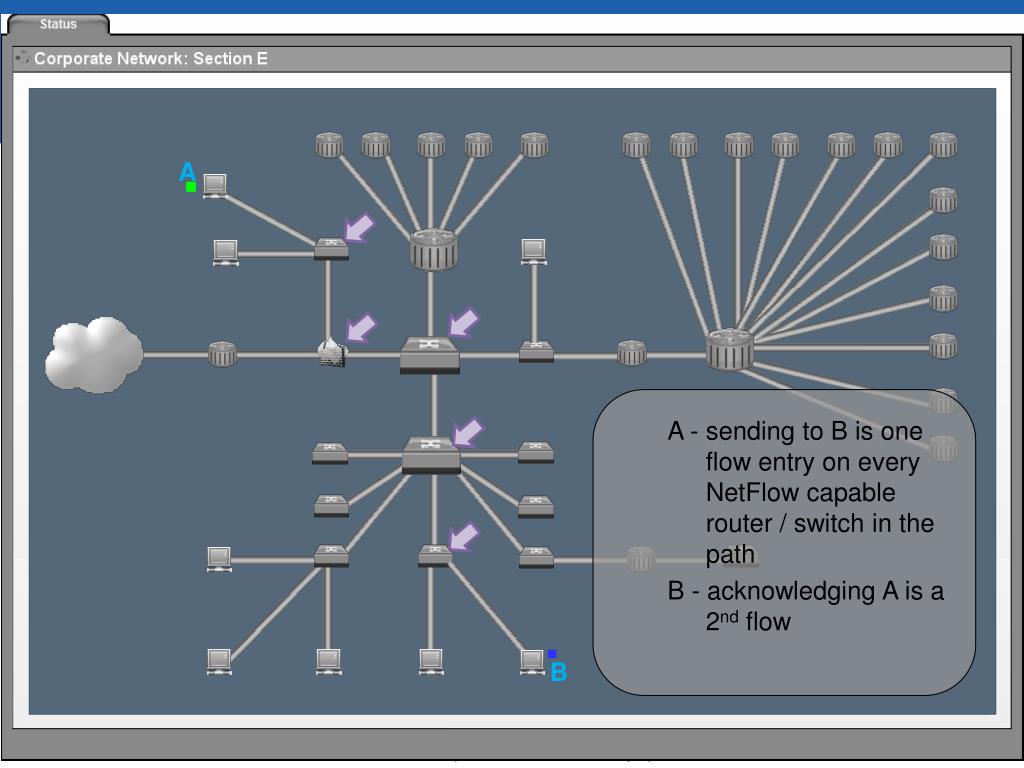Viewport: 1024px width, 768px height.
Task: Select the access switch feeding computer B
Action: click(x=435, y=556)
